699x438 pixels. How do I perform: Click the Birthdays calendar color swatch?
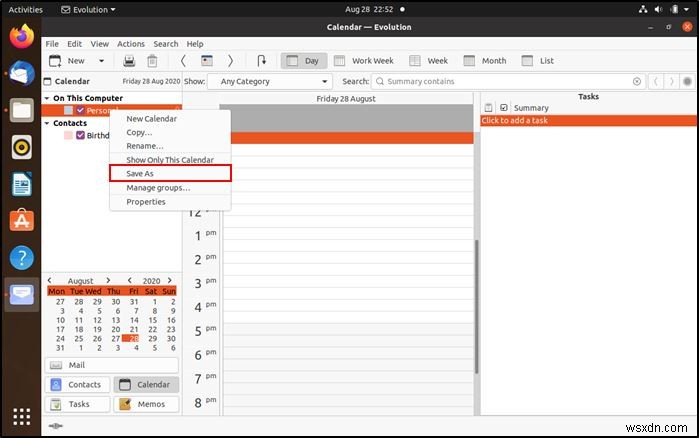pyautogui.click(x=68, y=135)
